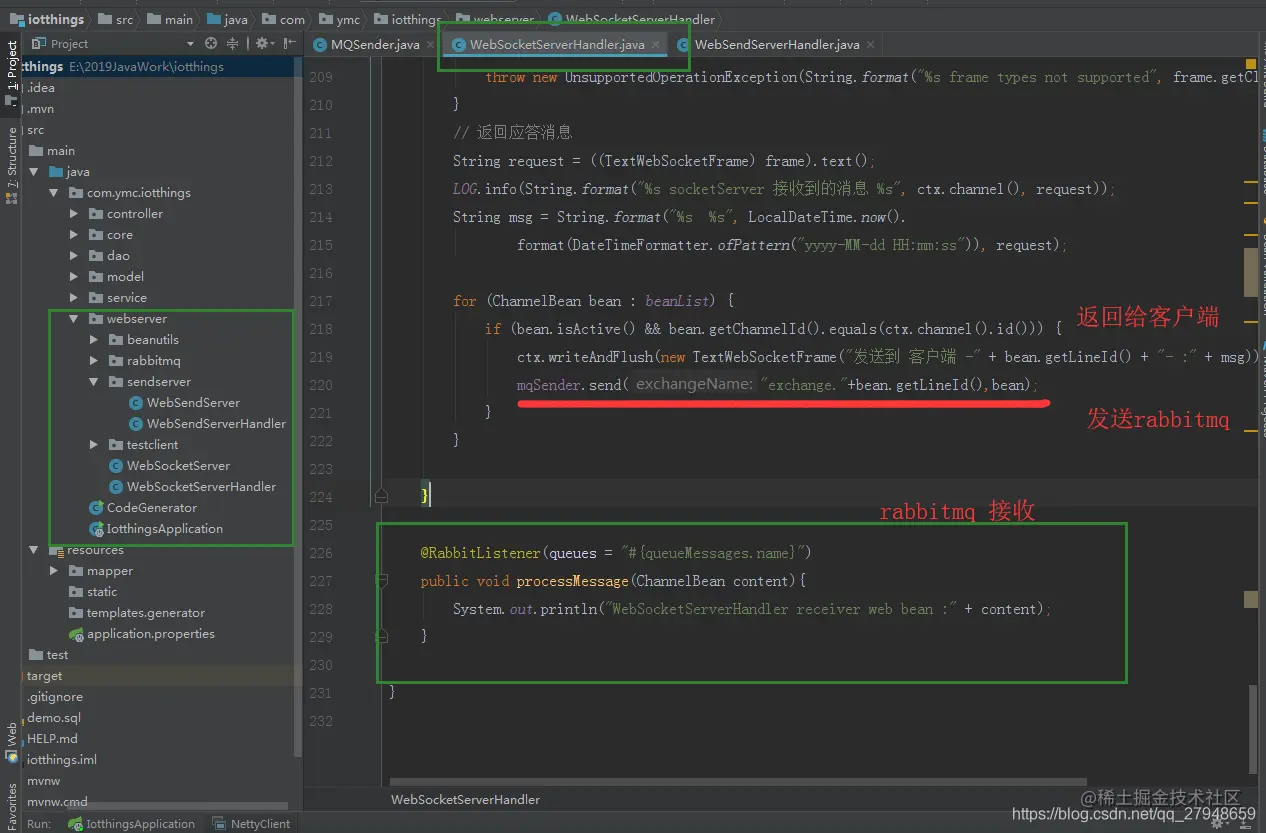This screenshot has height=833, width=1266.
Task: Open the Favorites tool window stripe
Action: (11, 805)
